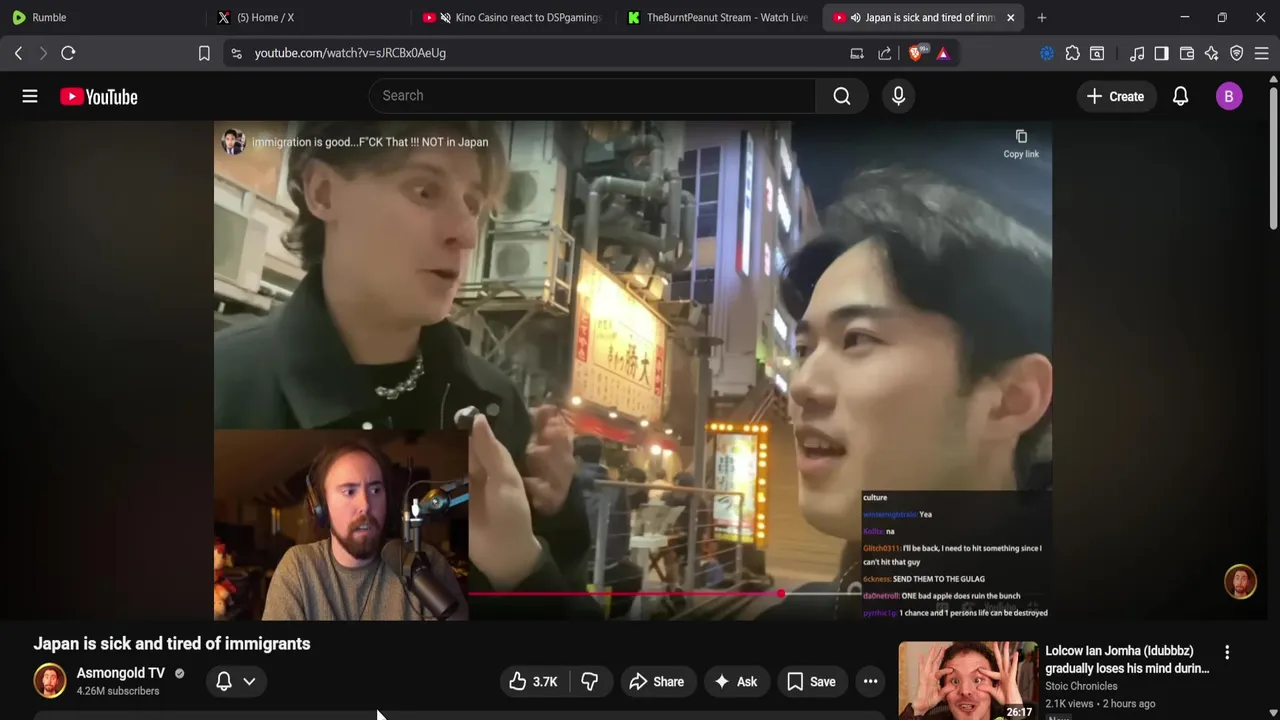Click the Lolcow Ian Jomha video thumbnail
The height and width of the screenshot is (720, 1280).
click(x=968, y=681)
